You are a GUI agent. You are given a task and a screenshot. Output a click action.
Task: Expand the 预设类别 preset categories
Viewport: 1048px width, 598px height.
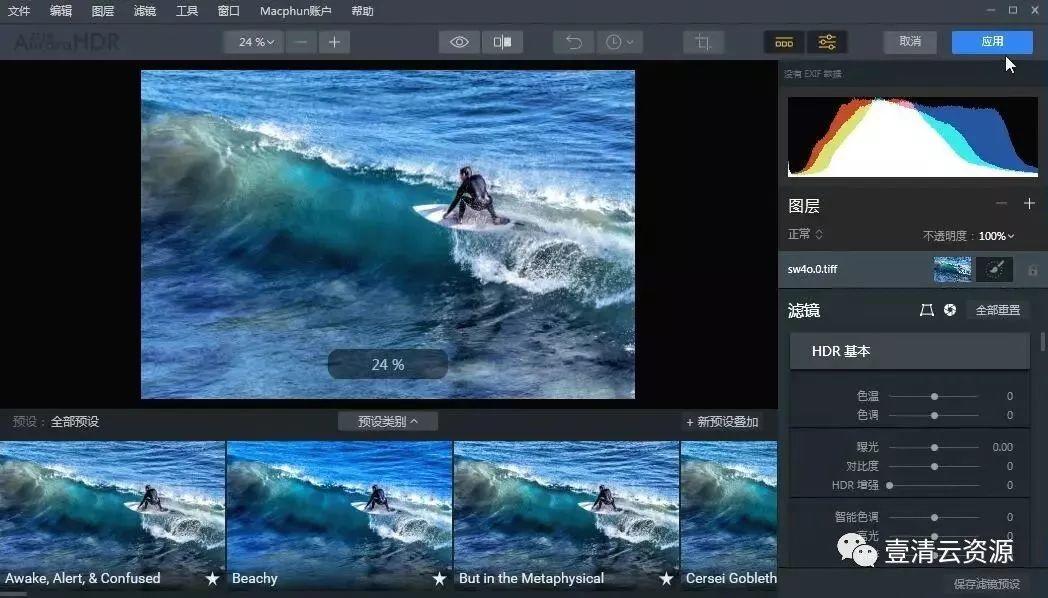tap(388, 422)
